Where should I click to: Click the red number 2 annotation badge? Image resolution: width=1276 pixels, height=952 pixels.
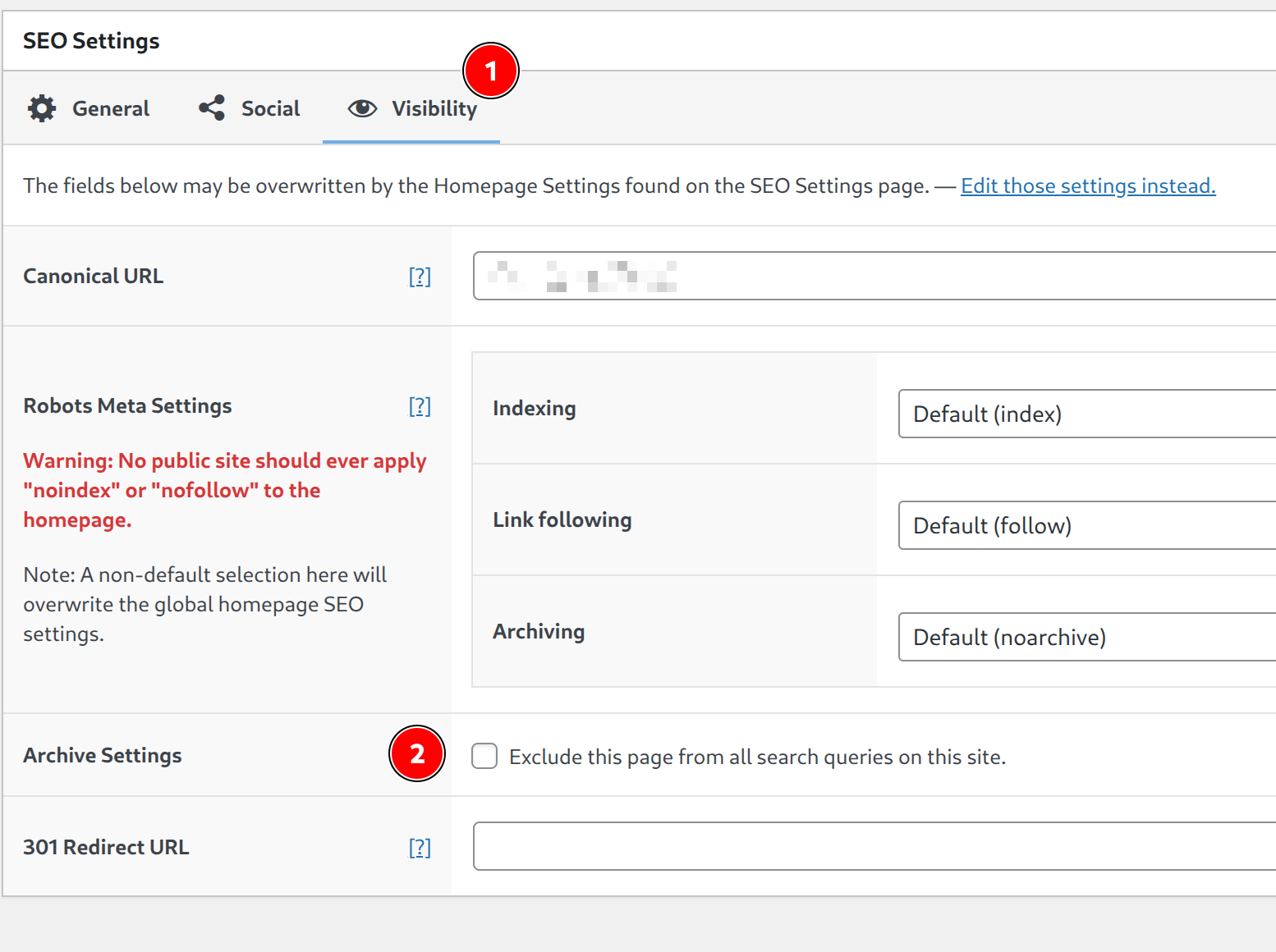(x=417, y=753)
